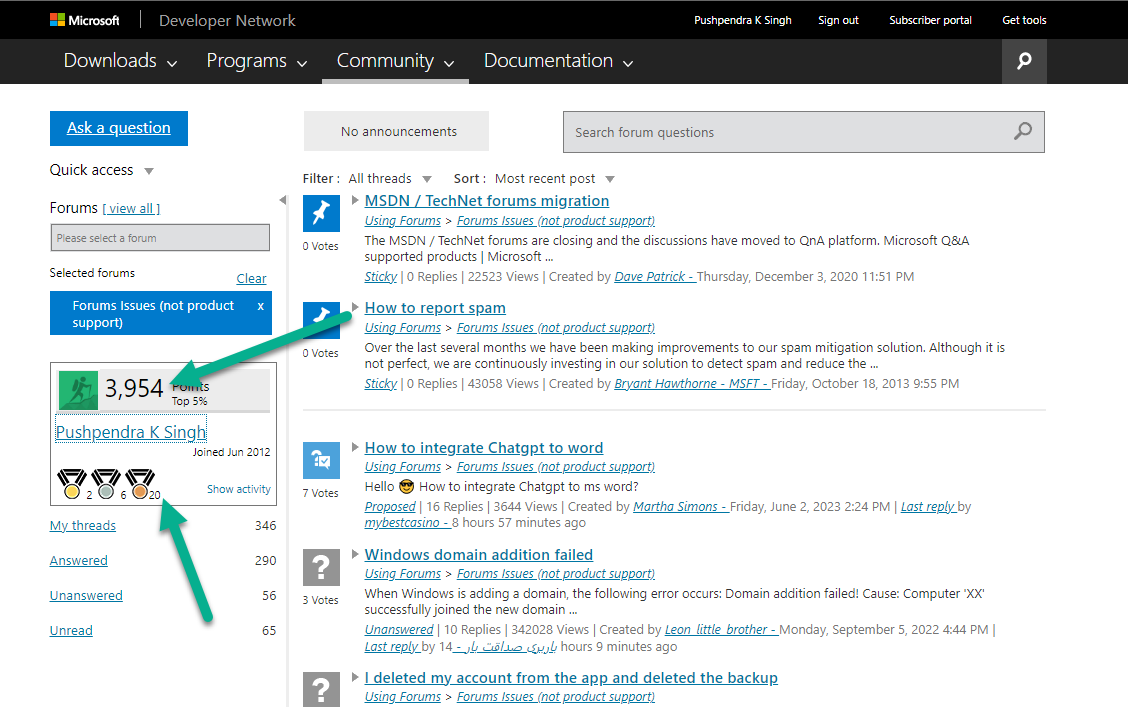Viewport: 1128px width, 707px height.
Task: Click Proposed status link on Chatgpt thread
Action: (390, 507)
